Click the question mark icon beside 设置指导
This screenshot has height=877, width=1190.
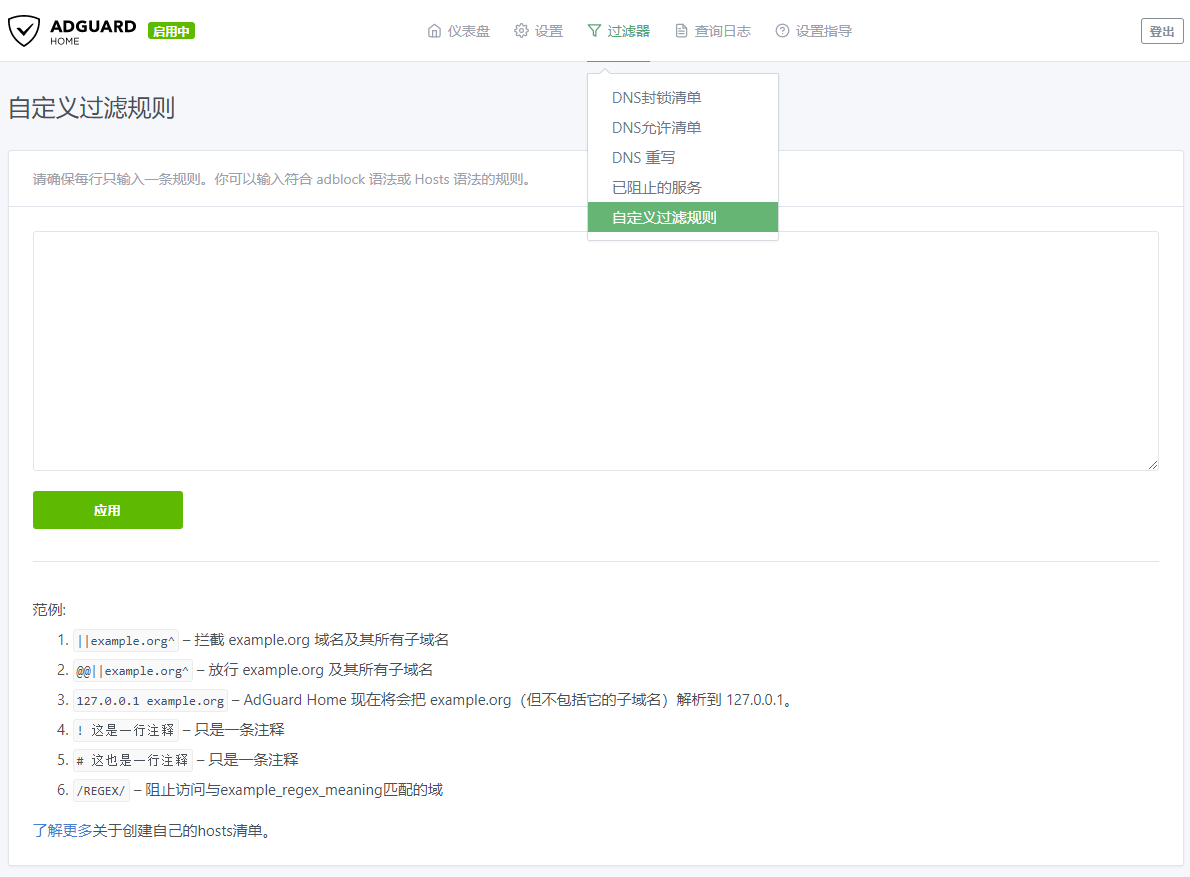tap(782, 31)
